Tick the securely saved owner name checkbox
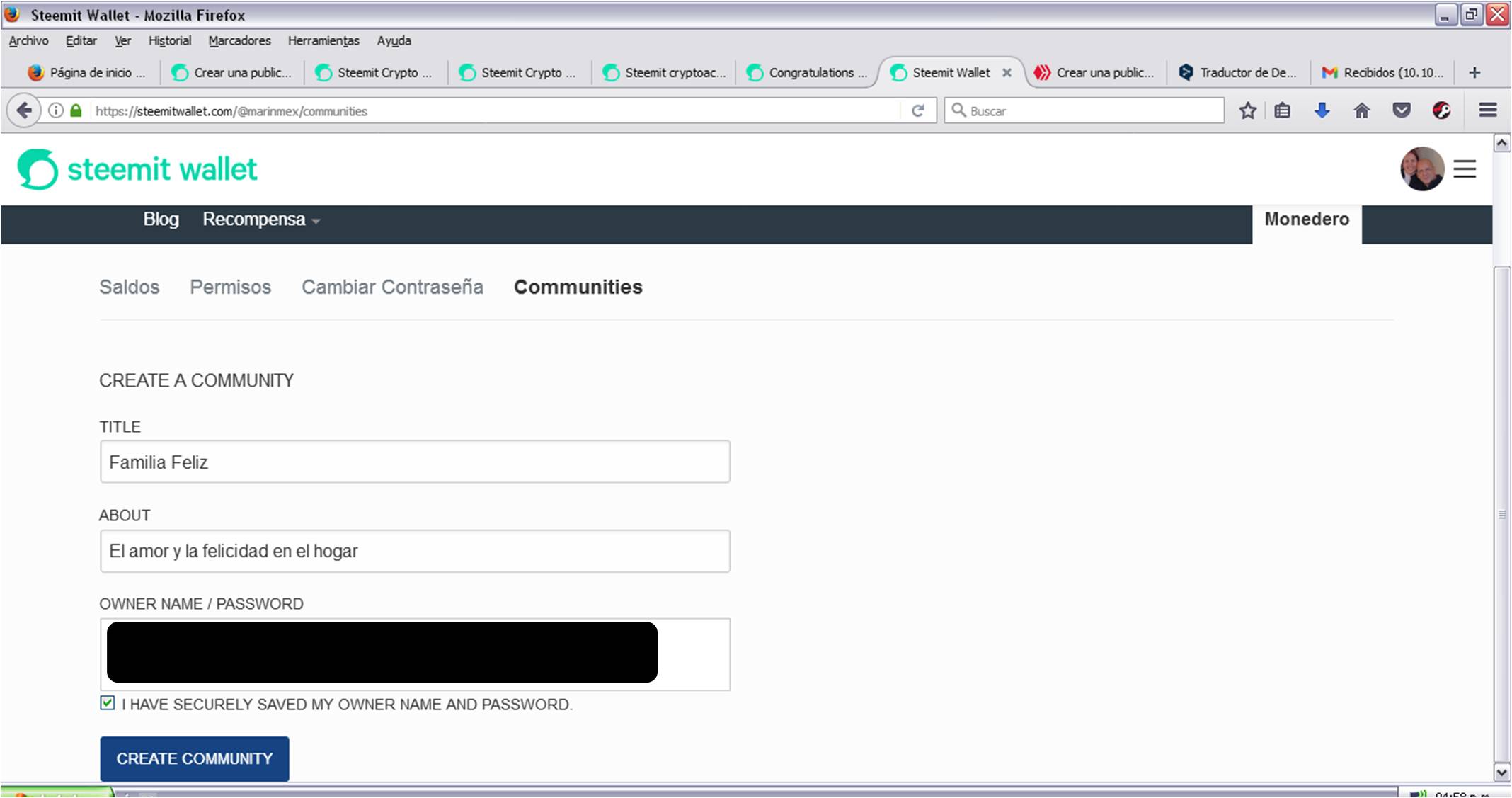1512x798 pixels. [x=107, y=703]
